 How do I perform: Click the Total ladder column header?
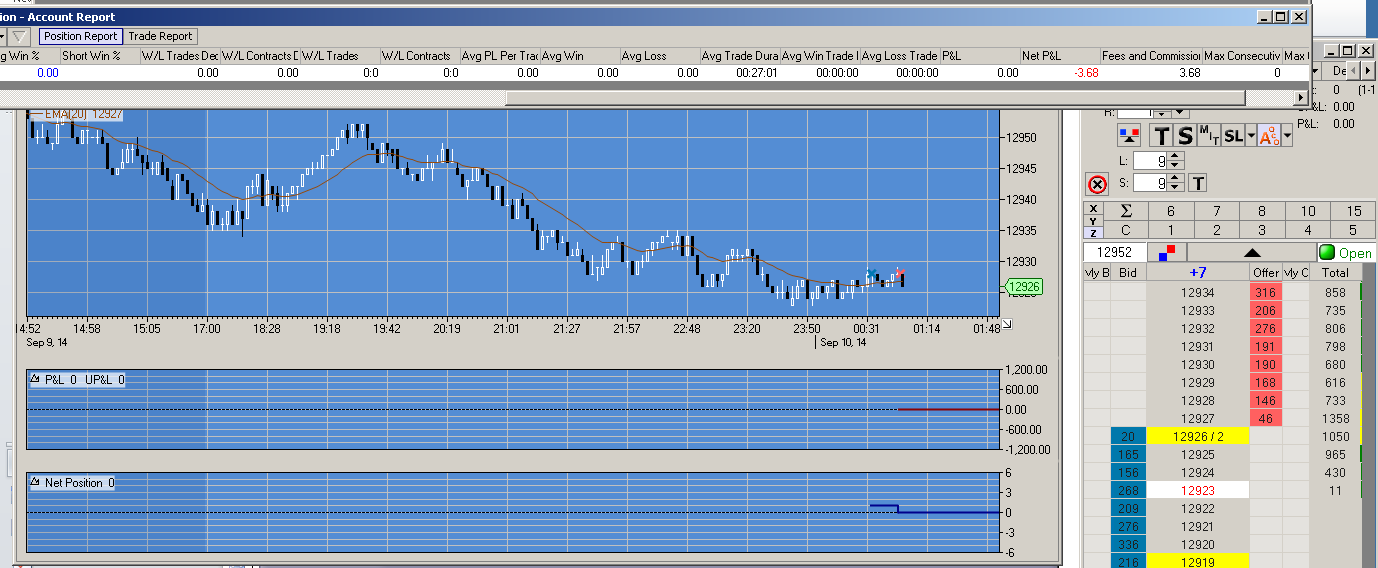[1335, 272]
